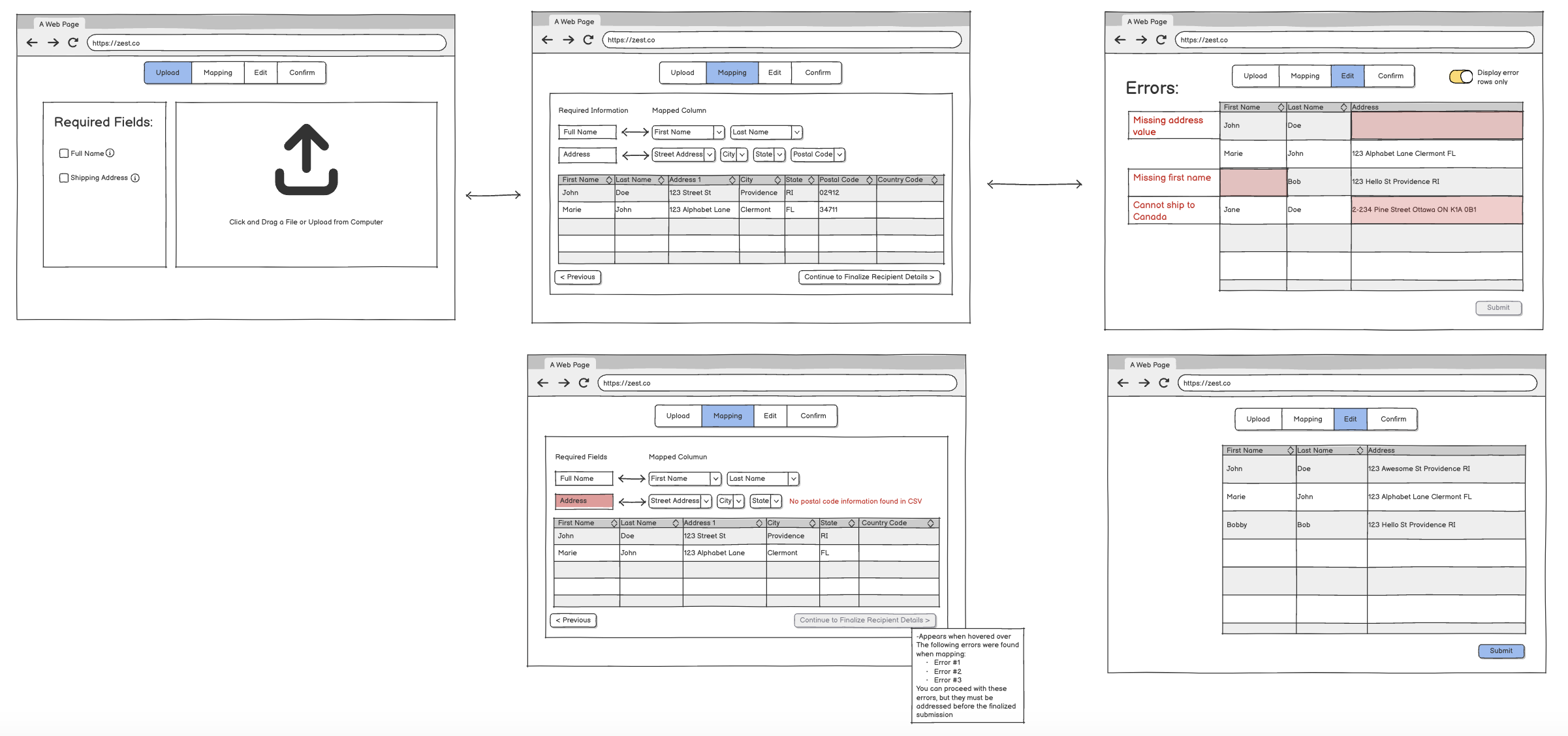Click the info icon beside Shipping Address
1568x736 pixels.
tap(135, 177)
